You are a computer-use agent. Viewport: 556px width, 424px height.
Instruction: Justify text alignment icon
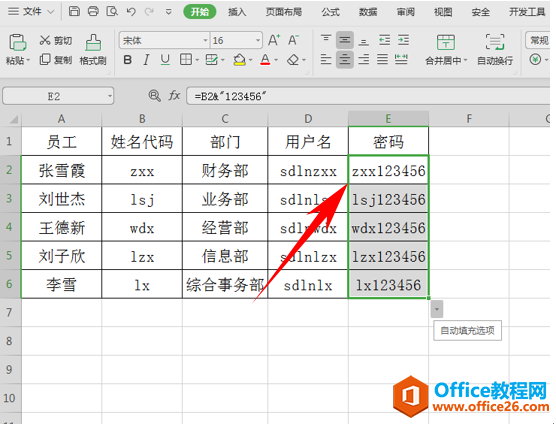click(x=382, y=59)
